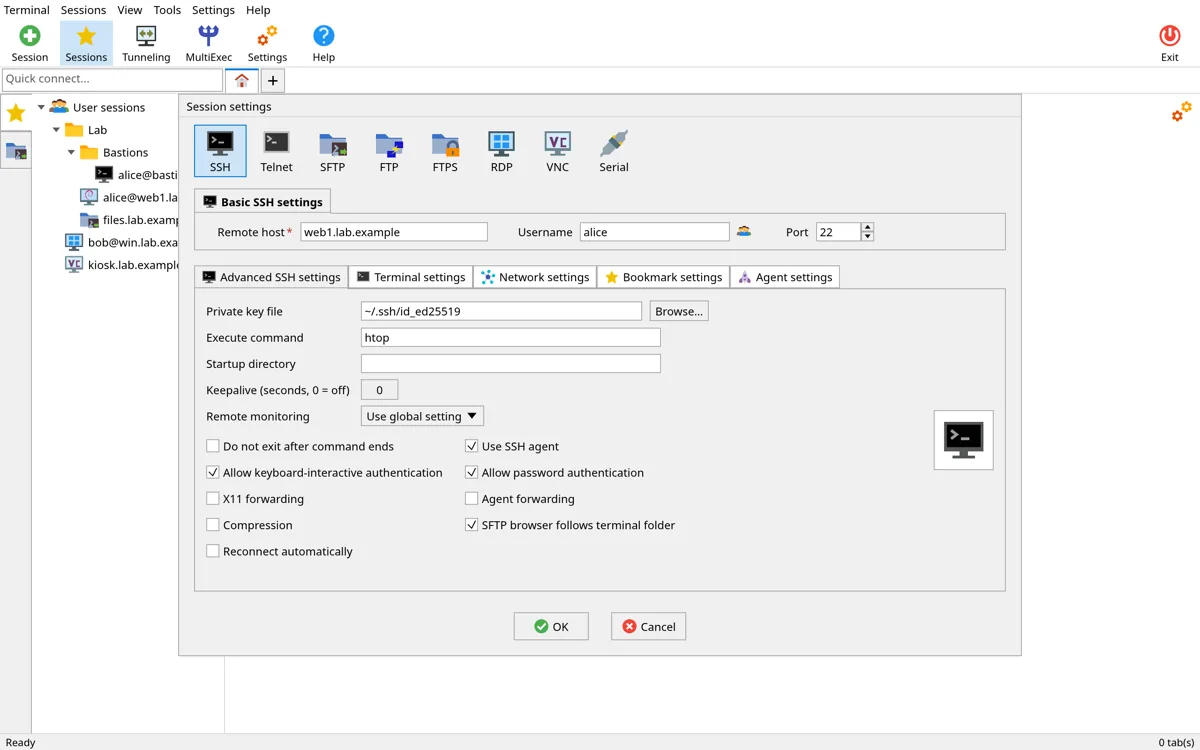Enable X11 forwarding checkbox
This screenshot has height=750, width=1200.
point(212,498)
